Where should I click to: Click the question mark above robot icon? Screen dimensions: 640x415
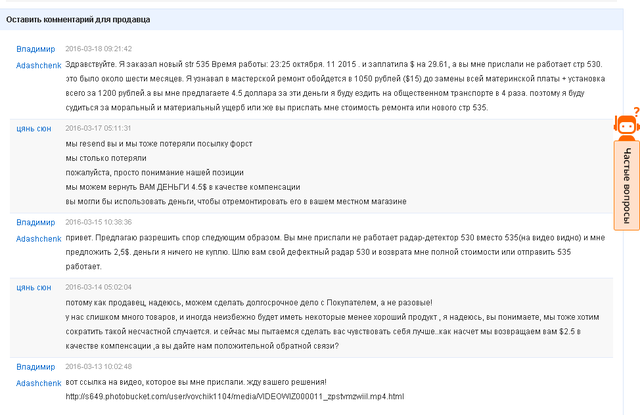click(x=636, y=111)
